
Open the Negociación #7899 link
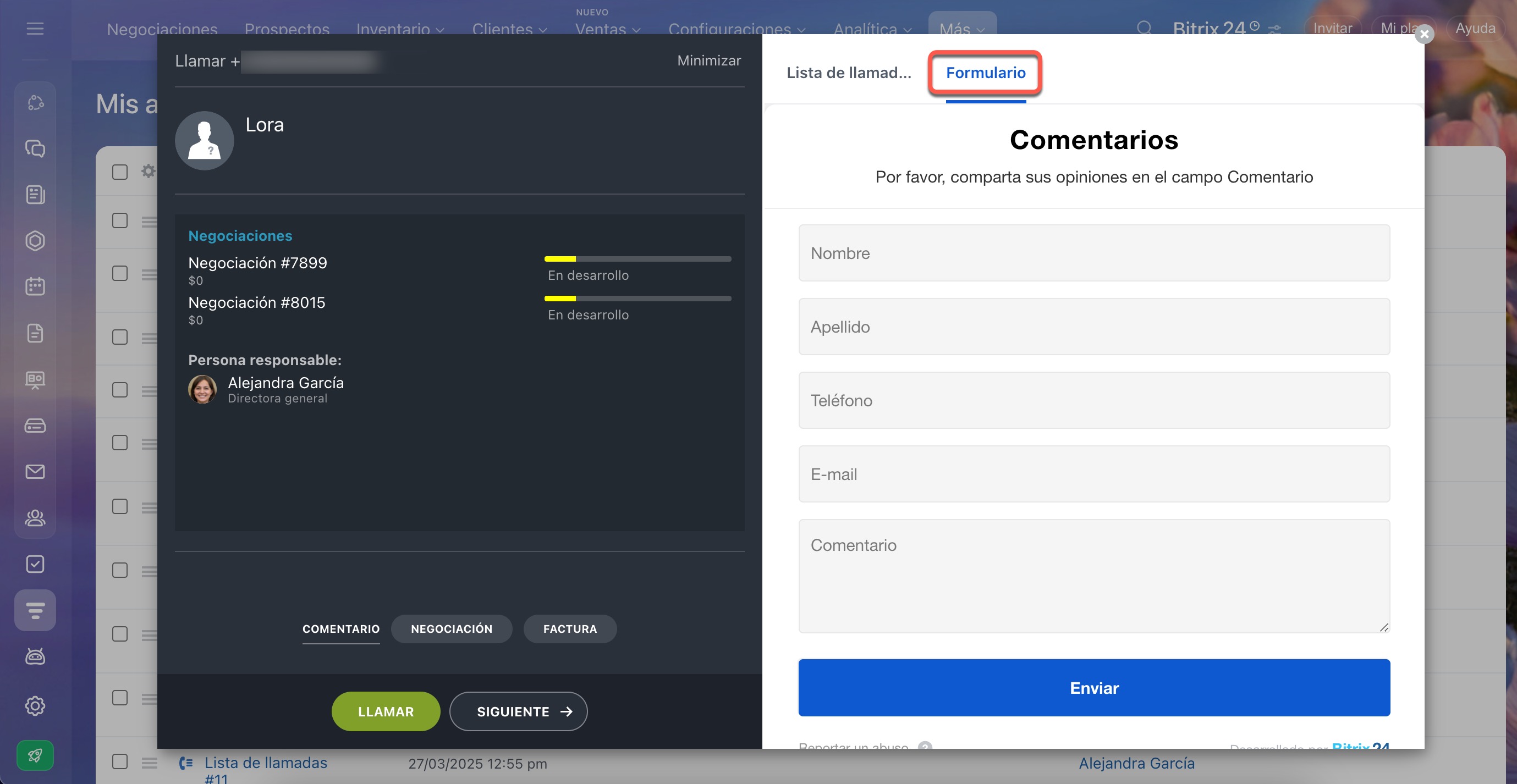pyautogui.click(x=257, y=263)
